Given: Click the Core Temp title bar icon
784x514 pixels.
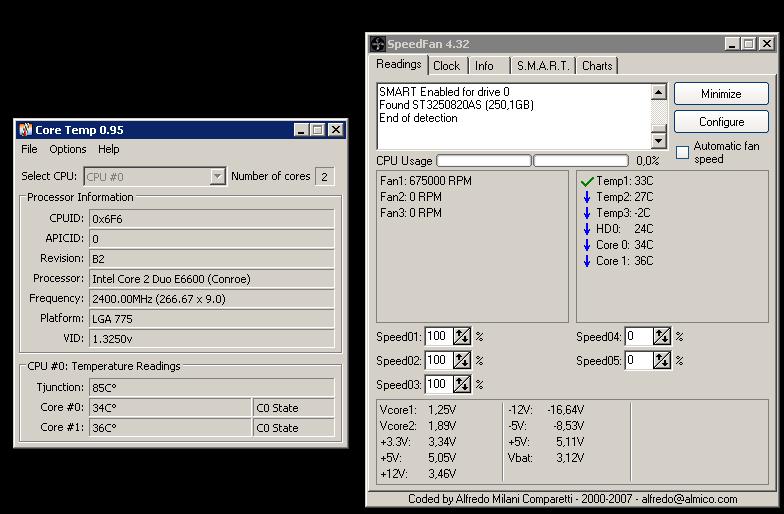Looking at the screenshot, I should 25,130.
